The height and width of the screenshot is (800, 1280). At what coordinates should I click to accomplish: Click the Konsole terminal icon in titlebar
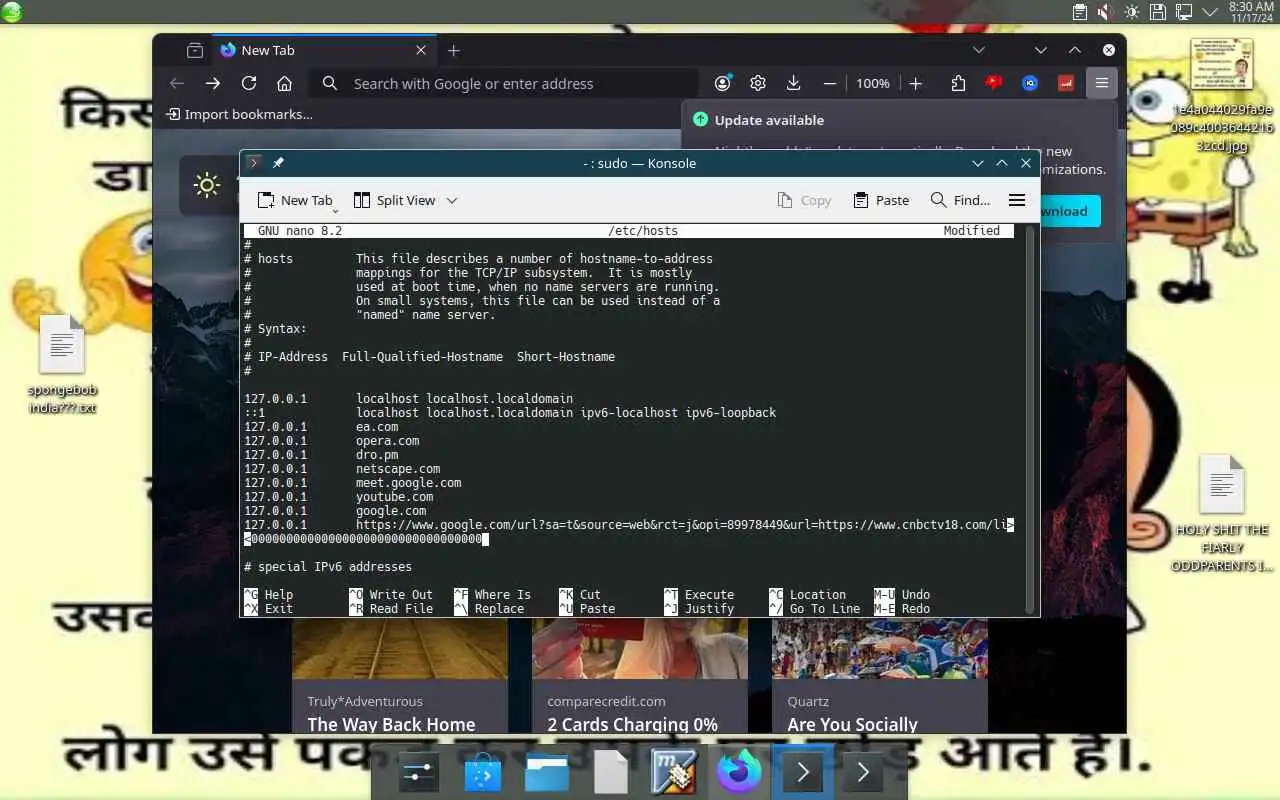coord(254,163)
